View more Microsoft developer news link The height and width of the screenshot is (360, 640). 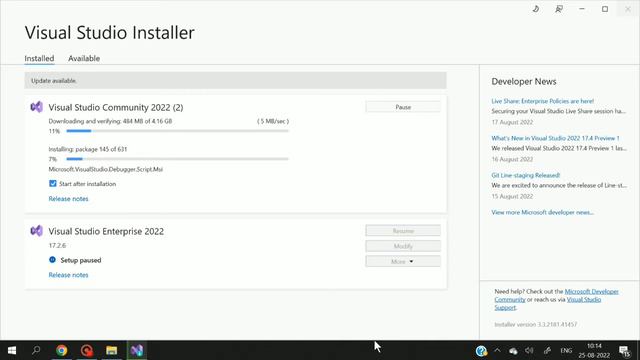coord(542,212)
